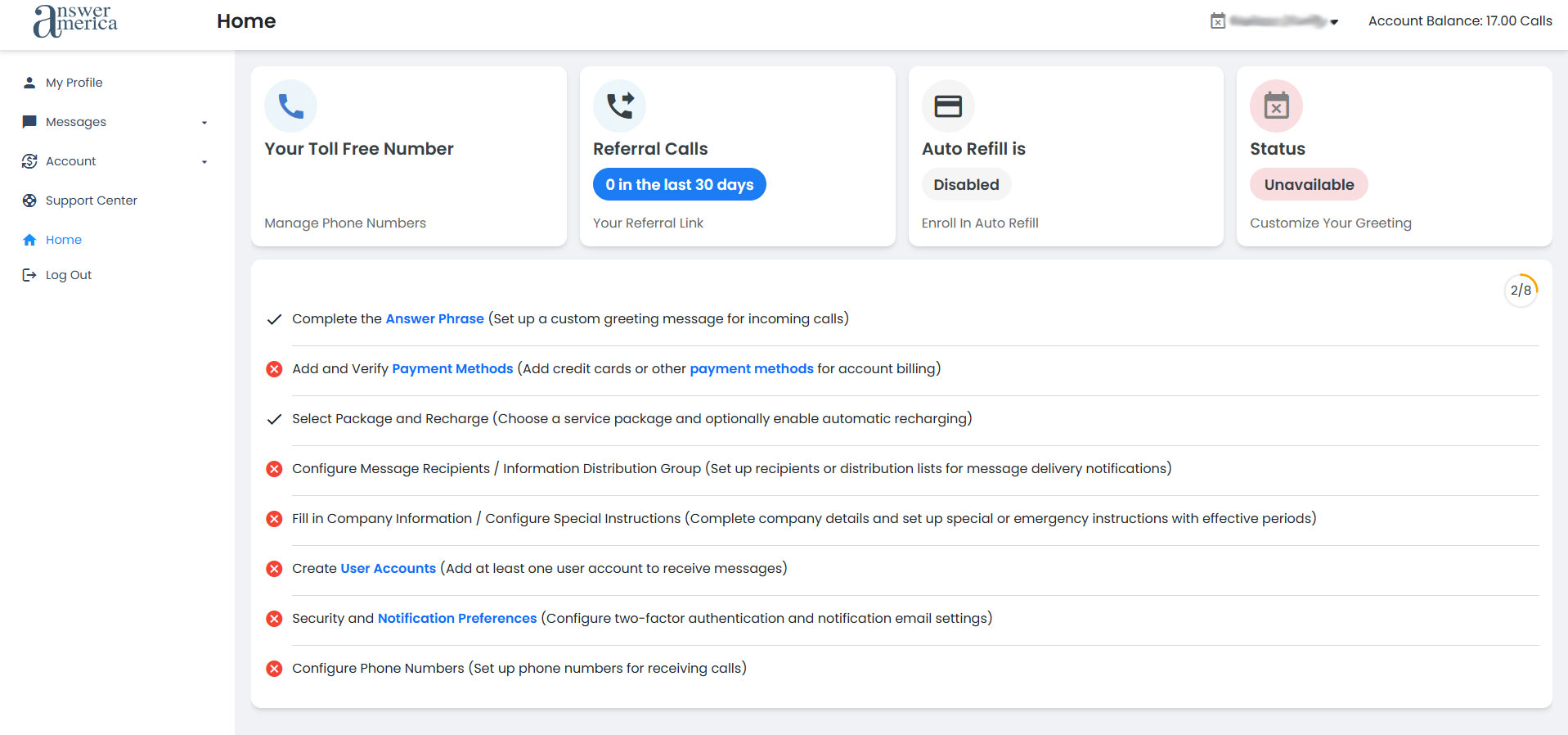
Task: Open My Profile from the sidebar
Action: [74, 83]
